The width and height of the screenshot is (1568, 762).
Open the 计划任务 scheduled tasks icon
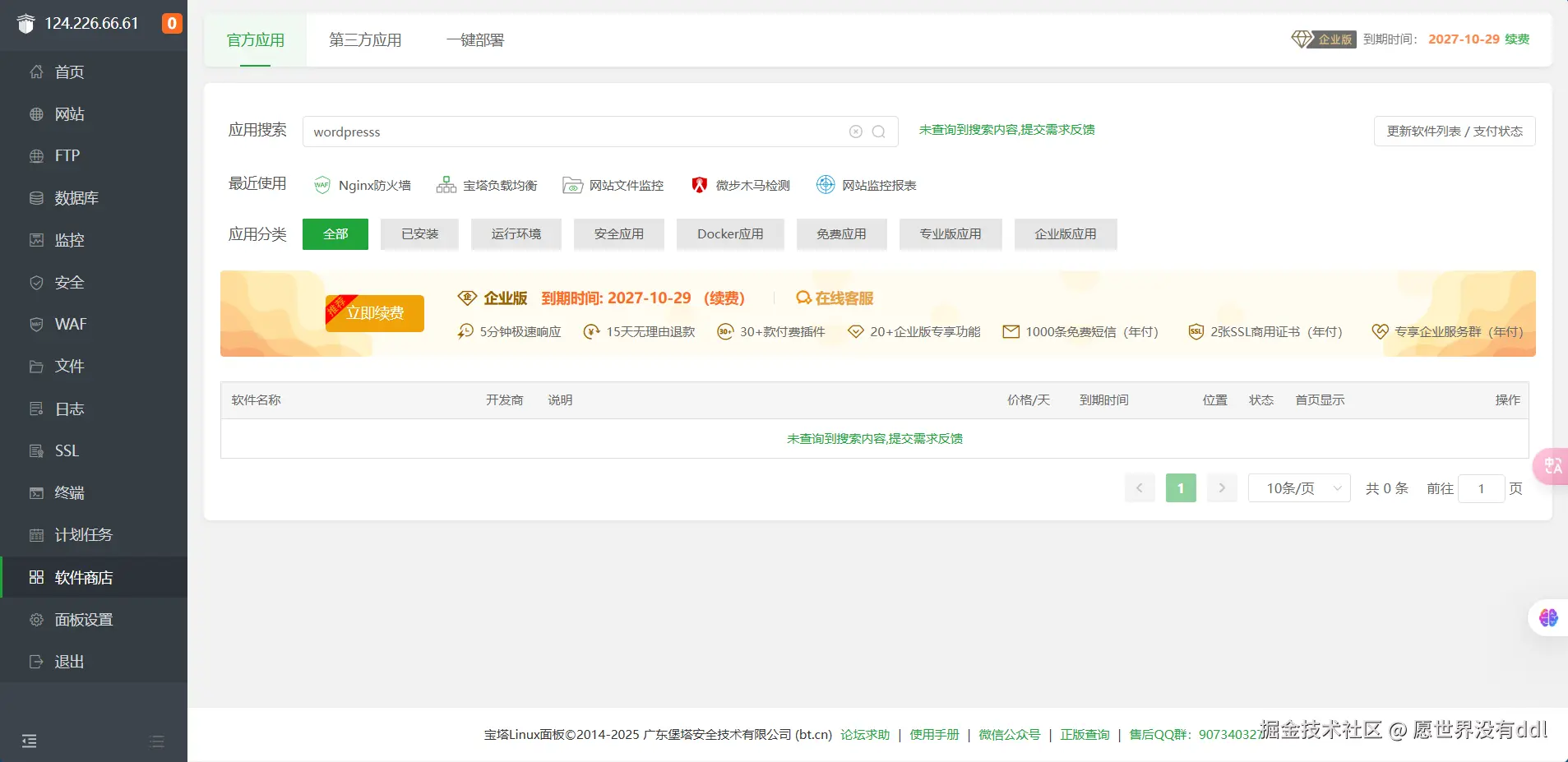coord(36,535)
